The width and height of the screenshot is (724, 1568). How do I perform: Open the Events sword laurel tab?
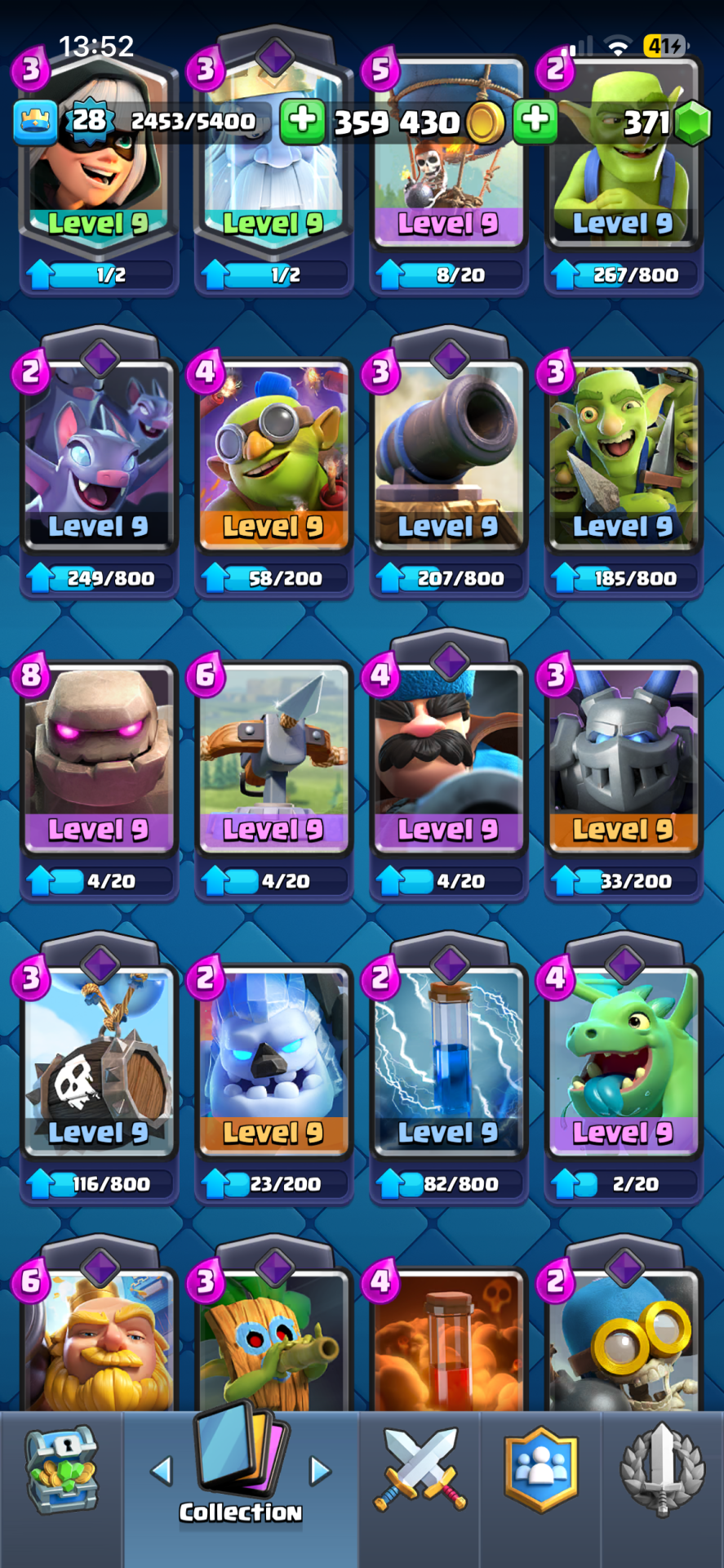(x=662, y=1469)
